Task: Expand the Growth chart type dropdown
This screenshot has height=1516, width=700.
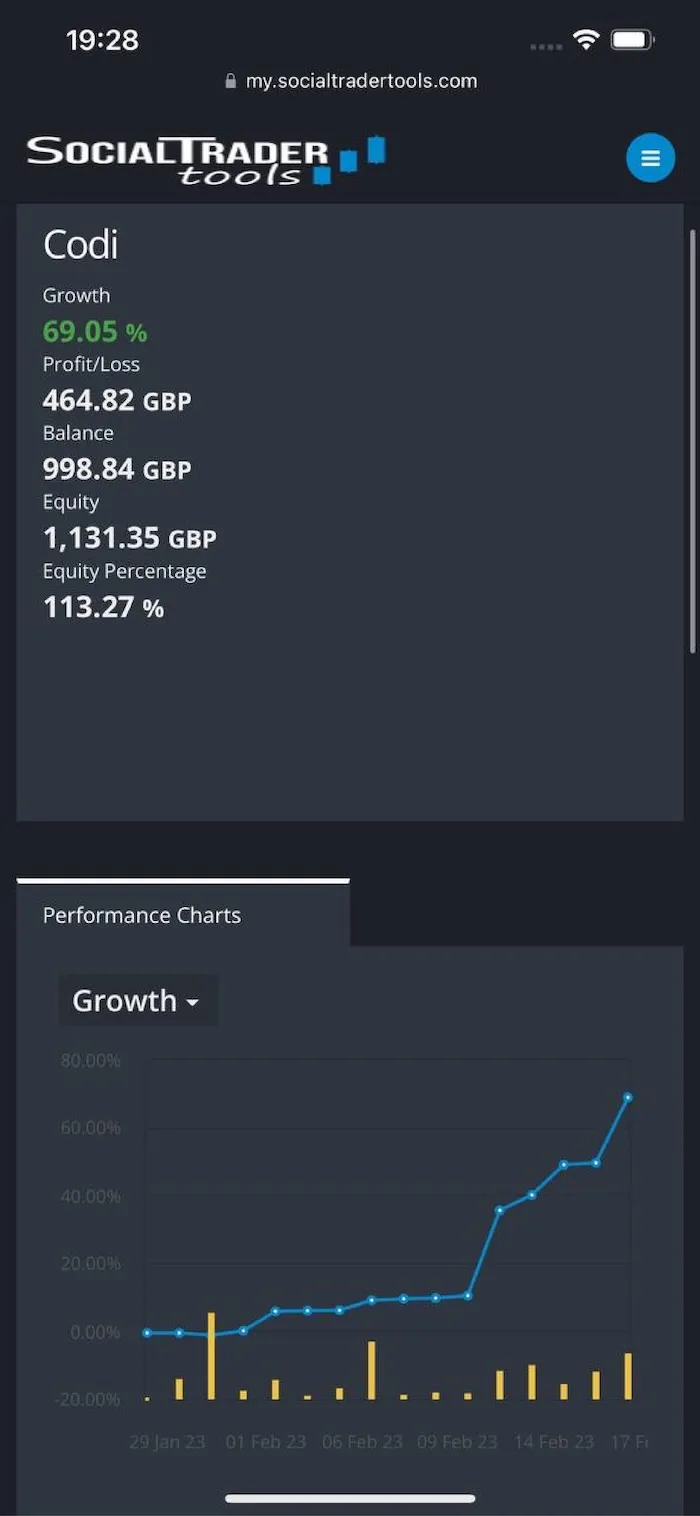Action: click(x=137, y=1000)
